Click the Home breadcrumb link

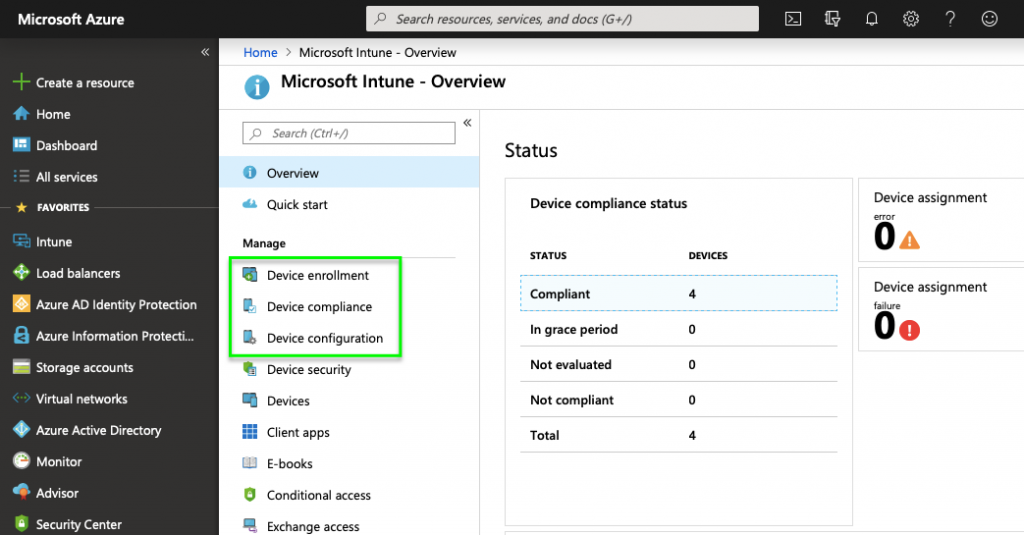click(x=260, y=52)
